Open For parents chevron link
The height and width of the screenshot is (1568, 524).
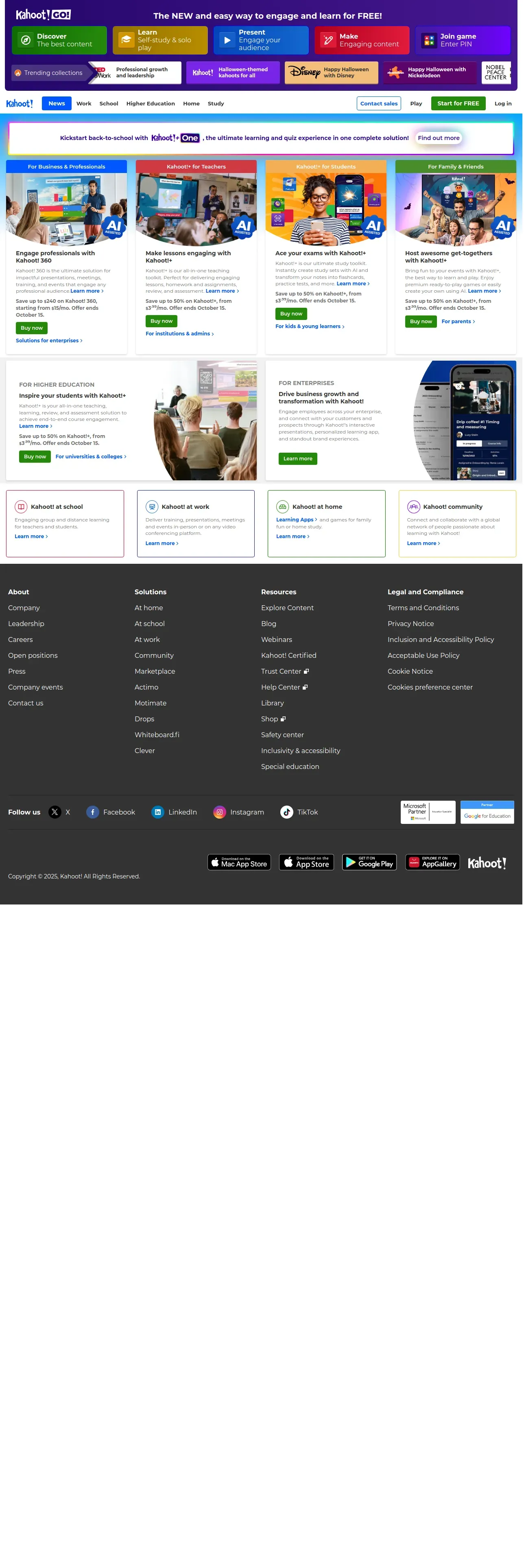point(458,322)
